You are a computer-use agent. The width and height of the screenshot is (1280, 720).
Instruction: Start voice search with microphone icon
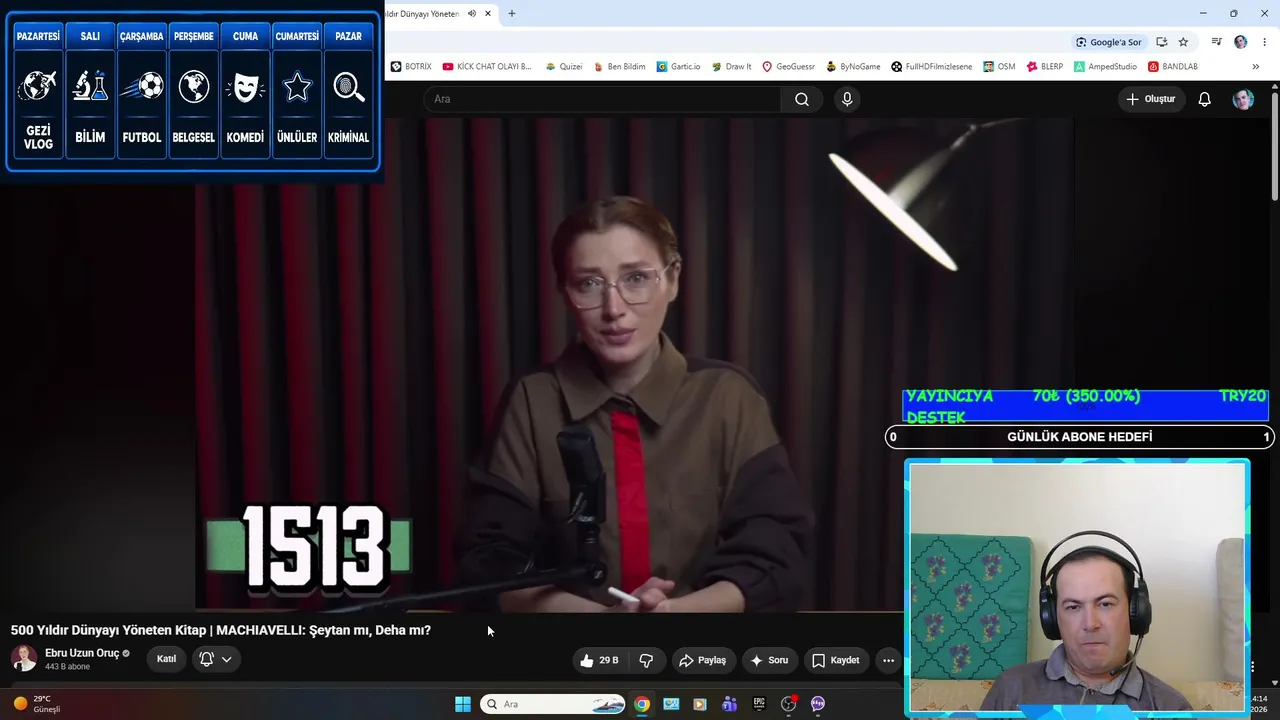click(x=847, y=99)
